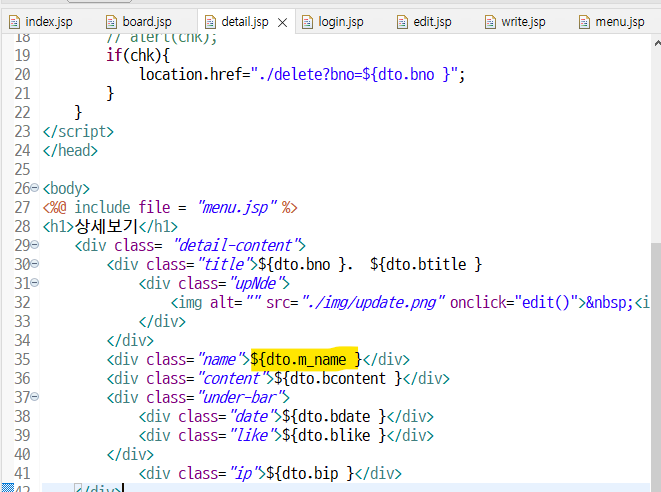The image size is (661, 492).
Task: Click the board.jsp file icon
Action: (111, 22)
